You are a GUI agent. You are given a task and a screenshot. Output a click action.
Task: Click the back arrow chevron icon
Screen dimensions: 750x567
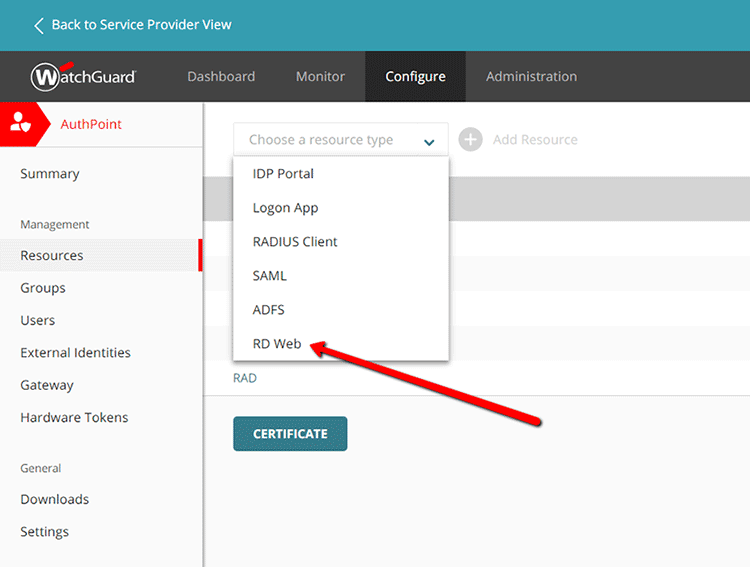(39, 25)
